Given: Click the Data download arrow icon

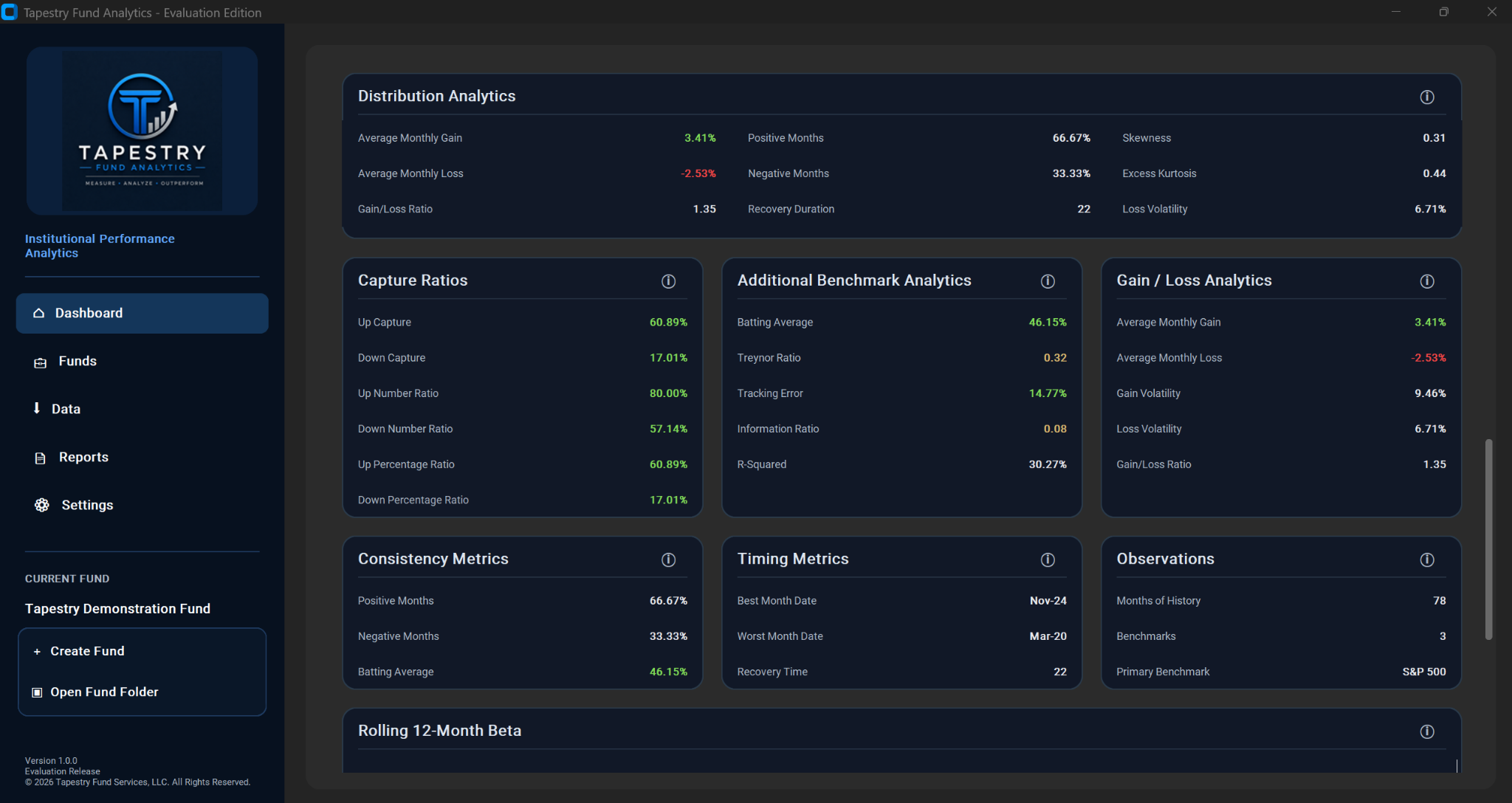Looking at the screenshot, I should pos(37,408).
